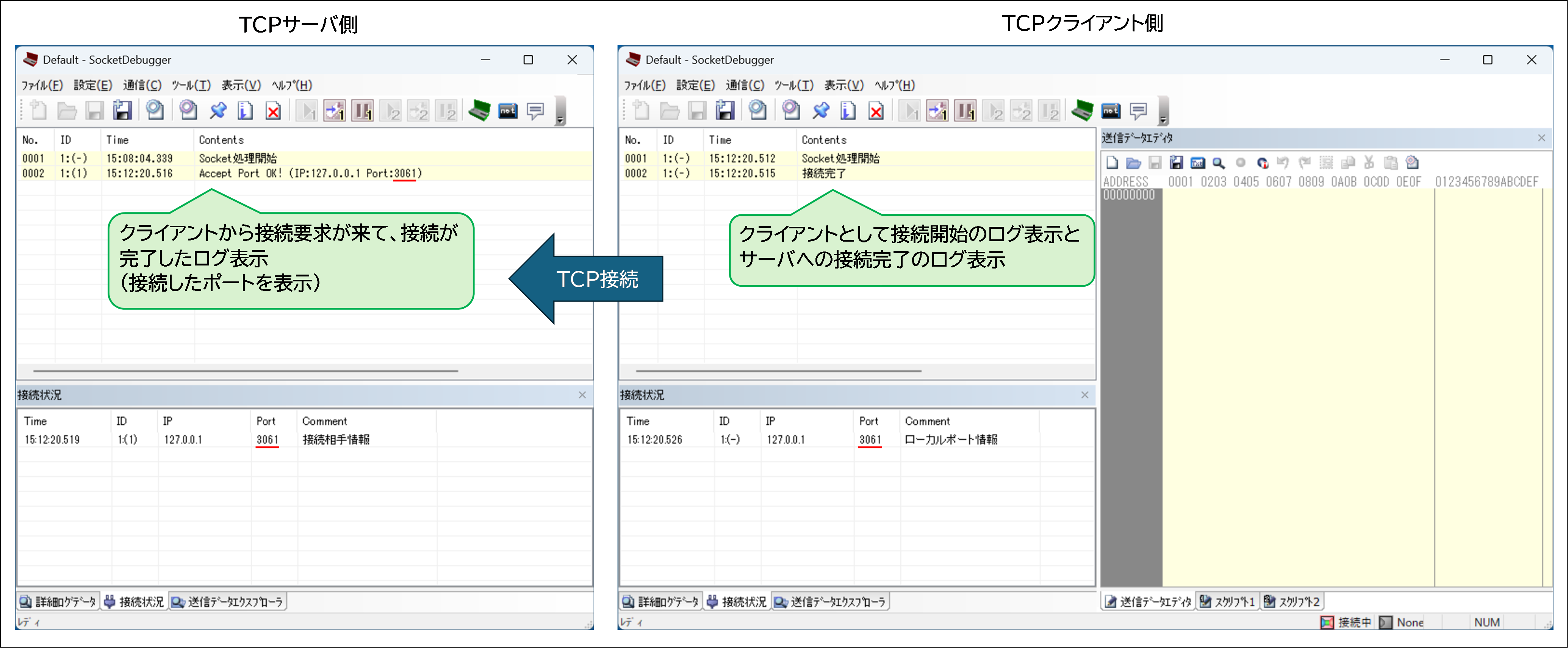Image resolution: width=1568 pixels, height=648 pixels.
Task: Click the Txt icon in send data editor
Action: point(1197,163)
